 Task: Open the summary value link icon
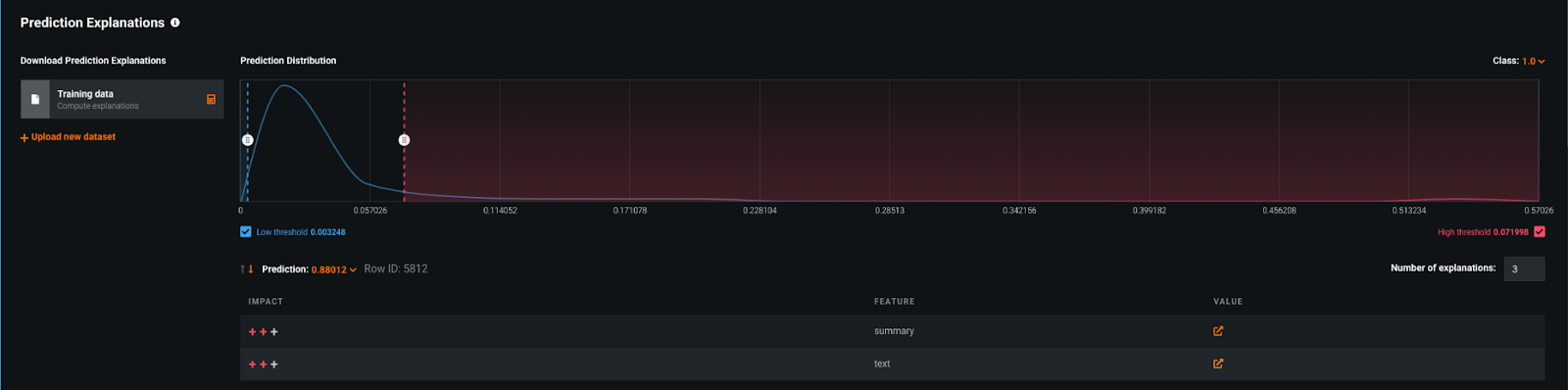tap(1218, 331)
